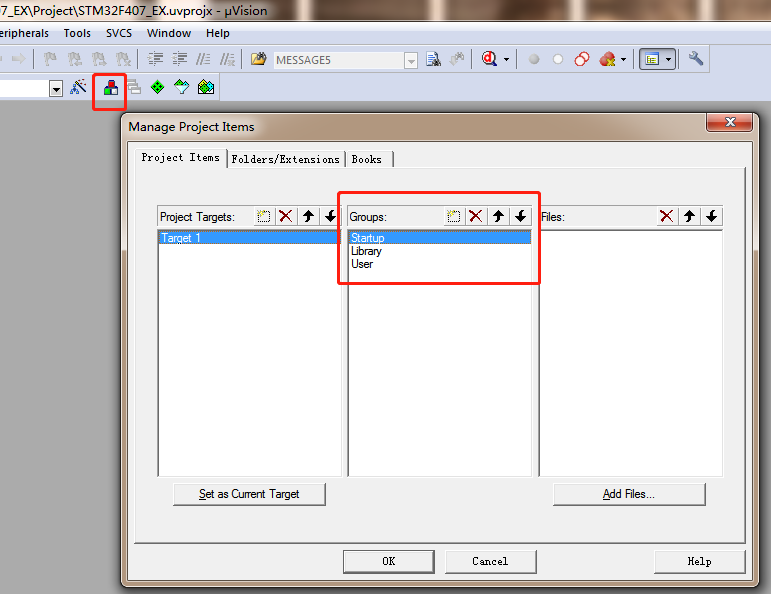Image resolution: width=771 pixels, height=594 pixels.
Task: Expand the MESSAGE5 search dropdown arrow
Action: point(411,60)
